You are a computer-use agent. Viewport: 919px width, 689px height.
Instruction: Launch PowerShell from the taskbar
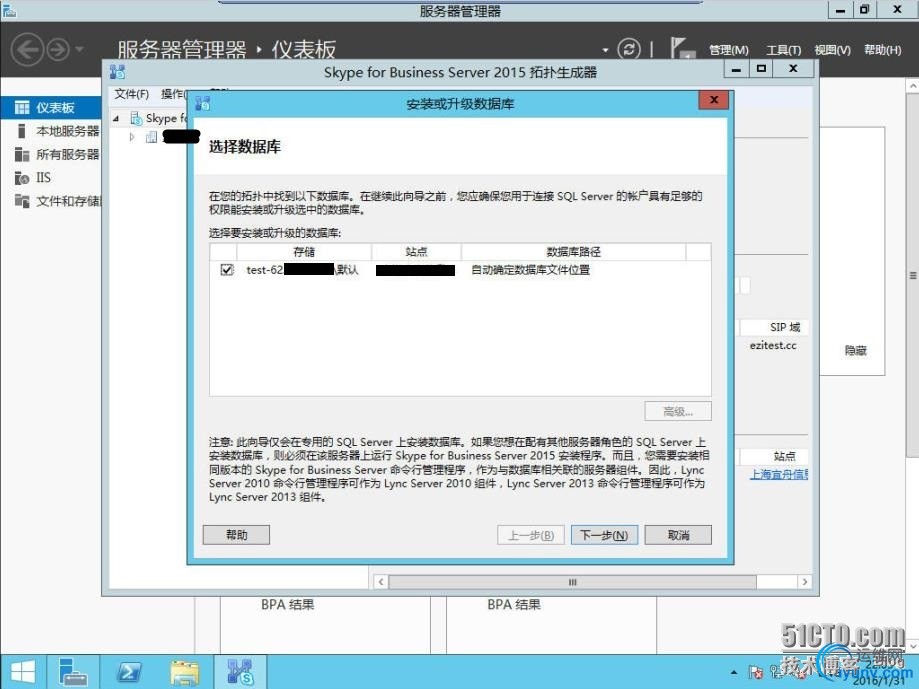pyautogui.click(x=128, y=672)
